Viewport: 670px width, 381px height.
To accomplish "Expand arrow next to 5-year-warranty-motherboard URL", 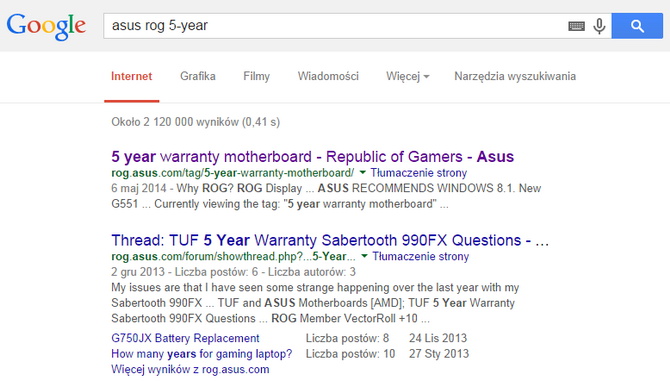I will tap(363, 173).
